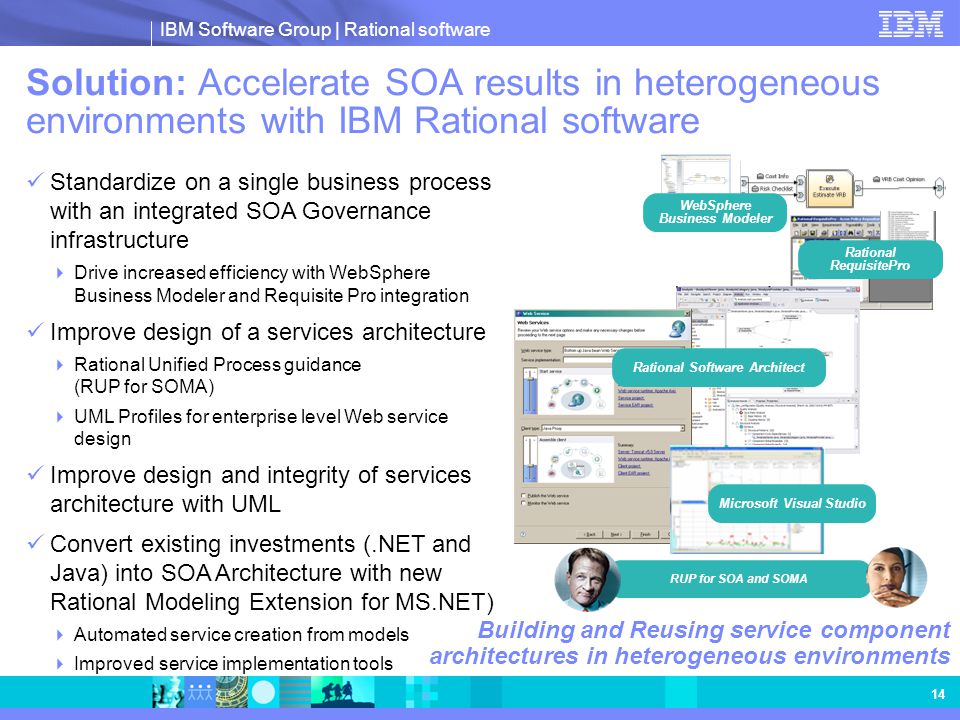Click the text Improved service implementation tools
This screenshot has height=720, width=960.
(x=233, y=664)
